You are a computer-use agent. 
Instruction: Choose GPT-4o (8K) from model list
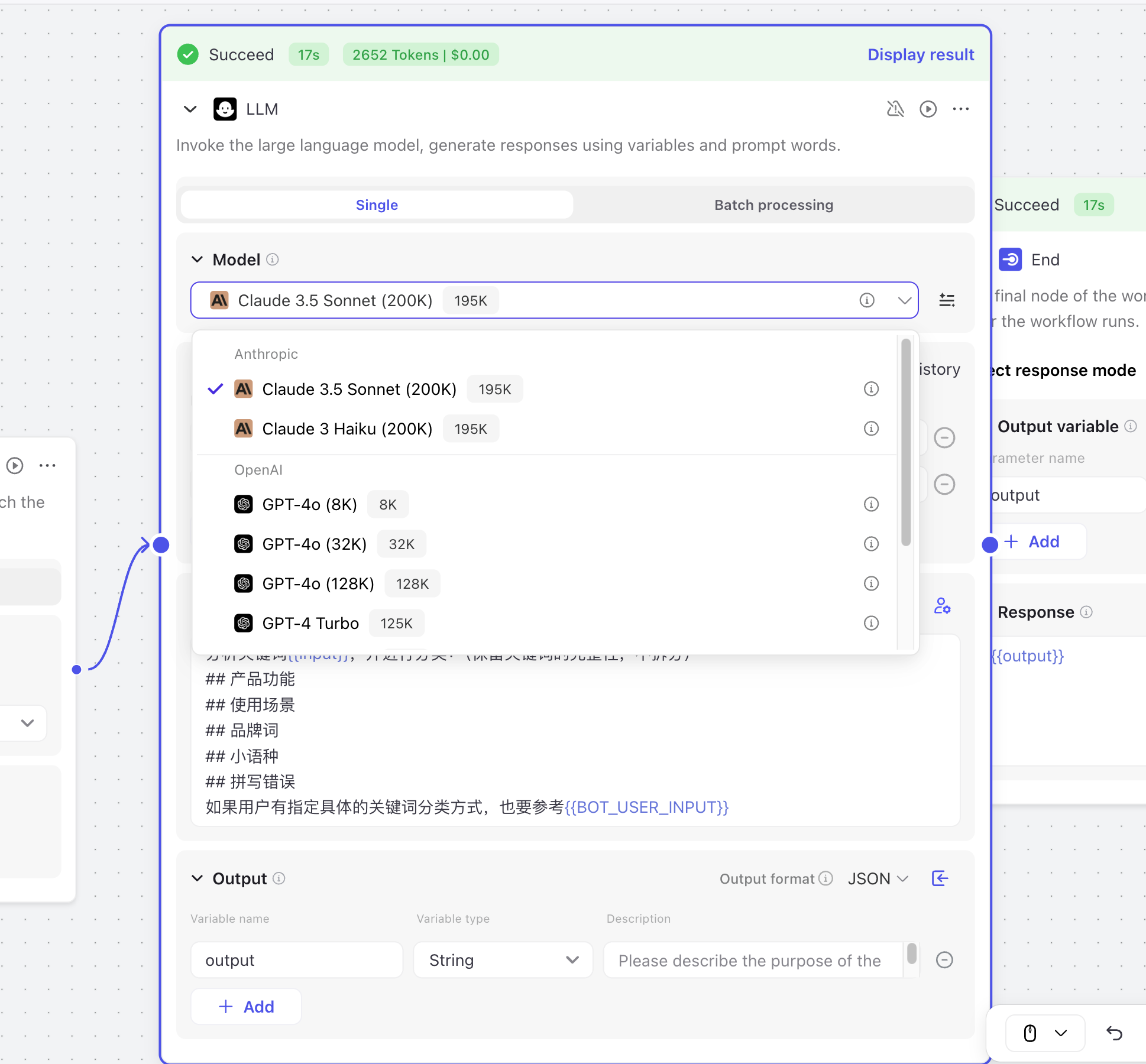click(x=546, y=504)
